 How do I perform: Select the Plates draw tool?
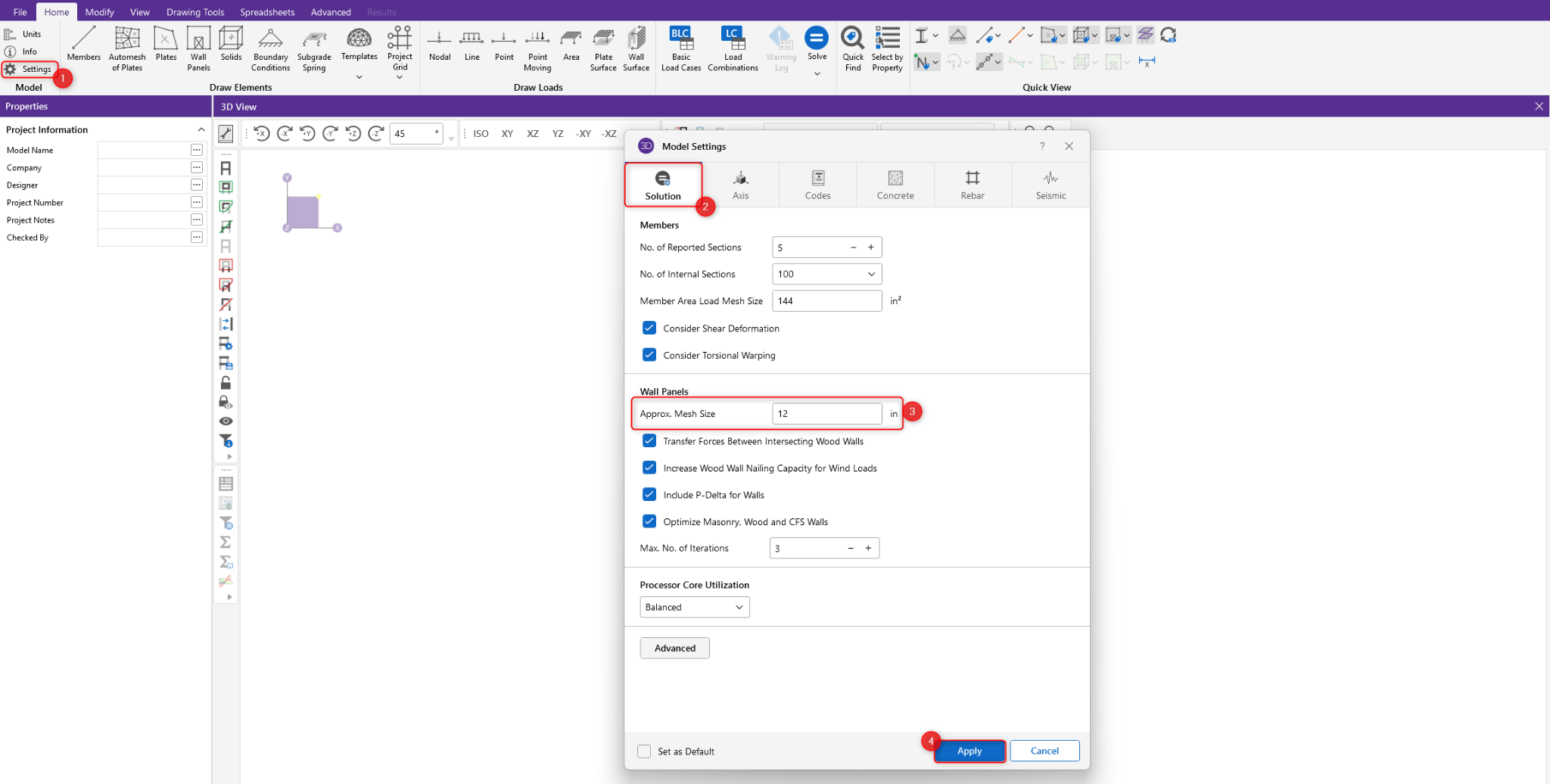[166, 44]
